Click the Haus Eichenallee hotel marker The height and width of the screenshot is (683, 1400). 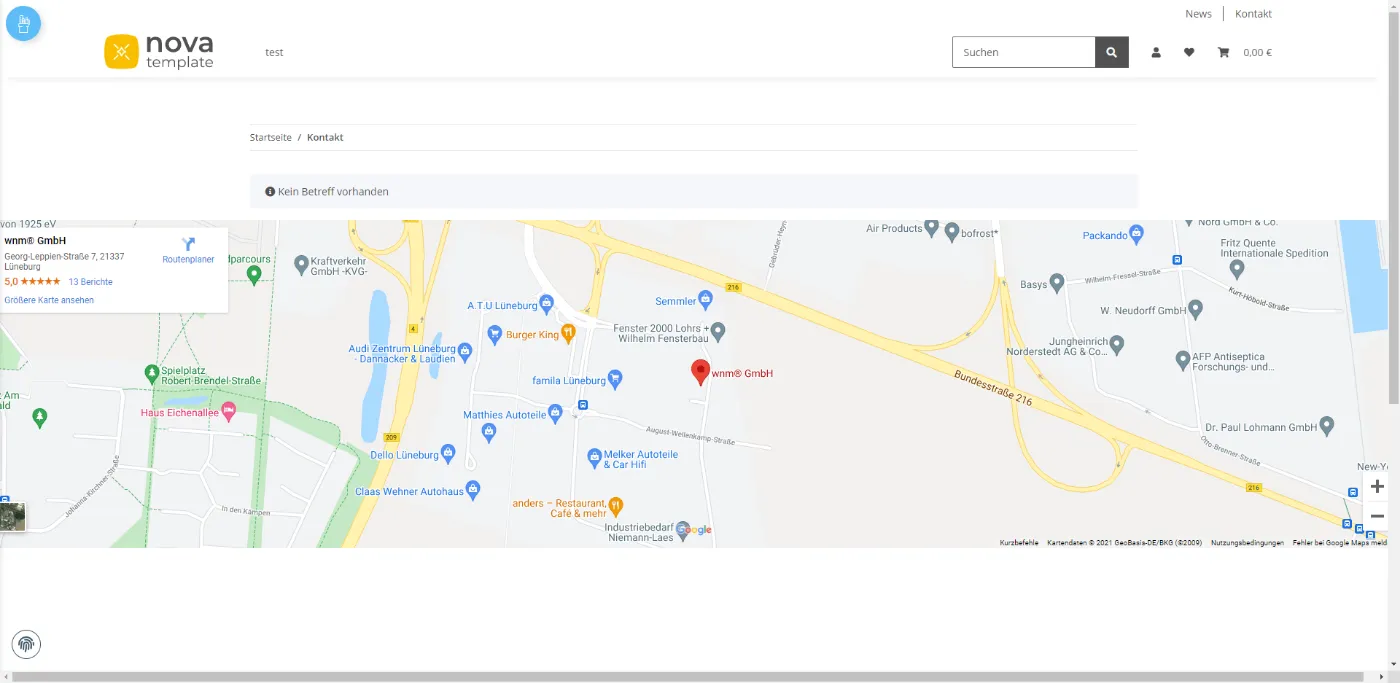coord(228,410)
